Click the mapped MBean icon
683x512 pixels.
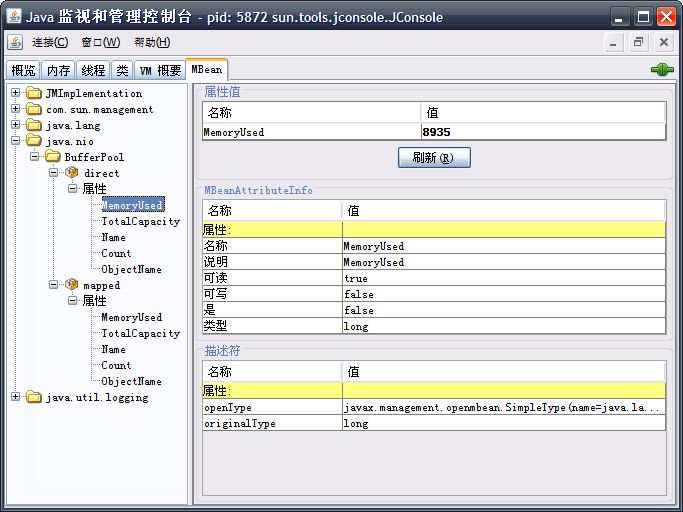(x=72, y=285)
